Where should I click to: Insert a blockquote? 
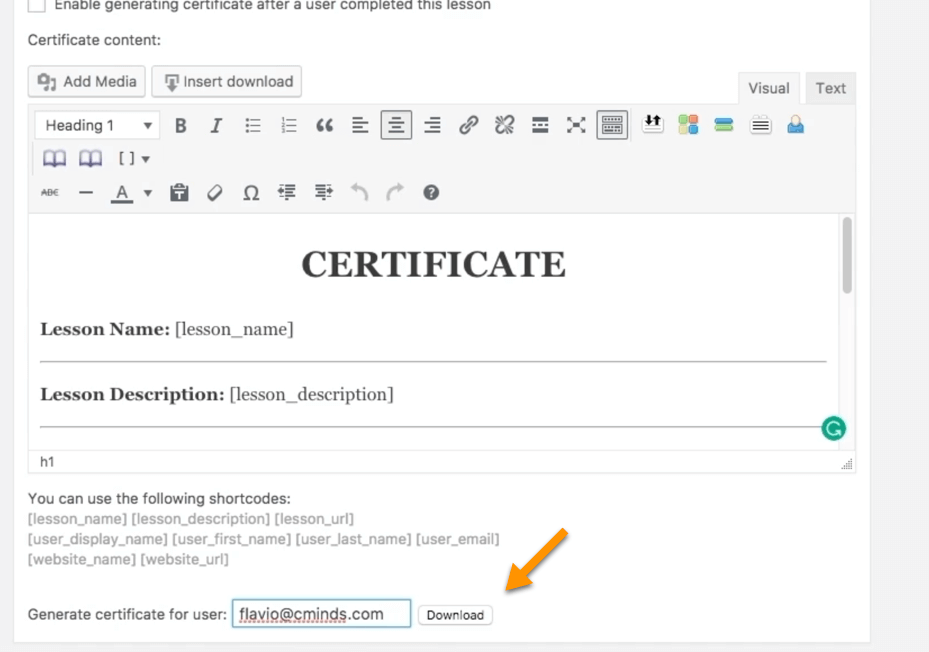324,125
